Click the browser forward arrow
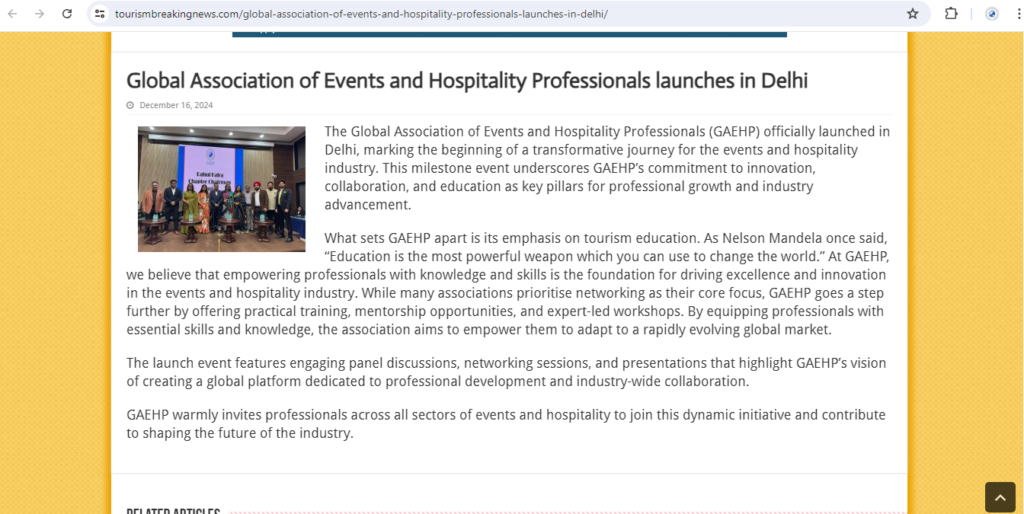The height and width of the screenshot is (514, 1024). pos(39,14)
